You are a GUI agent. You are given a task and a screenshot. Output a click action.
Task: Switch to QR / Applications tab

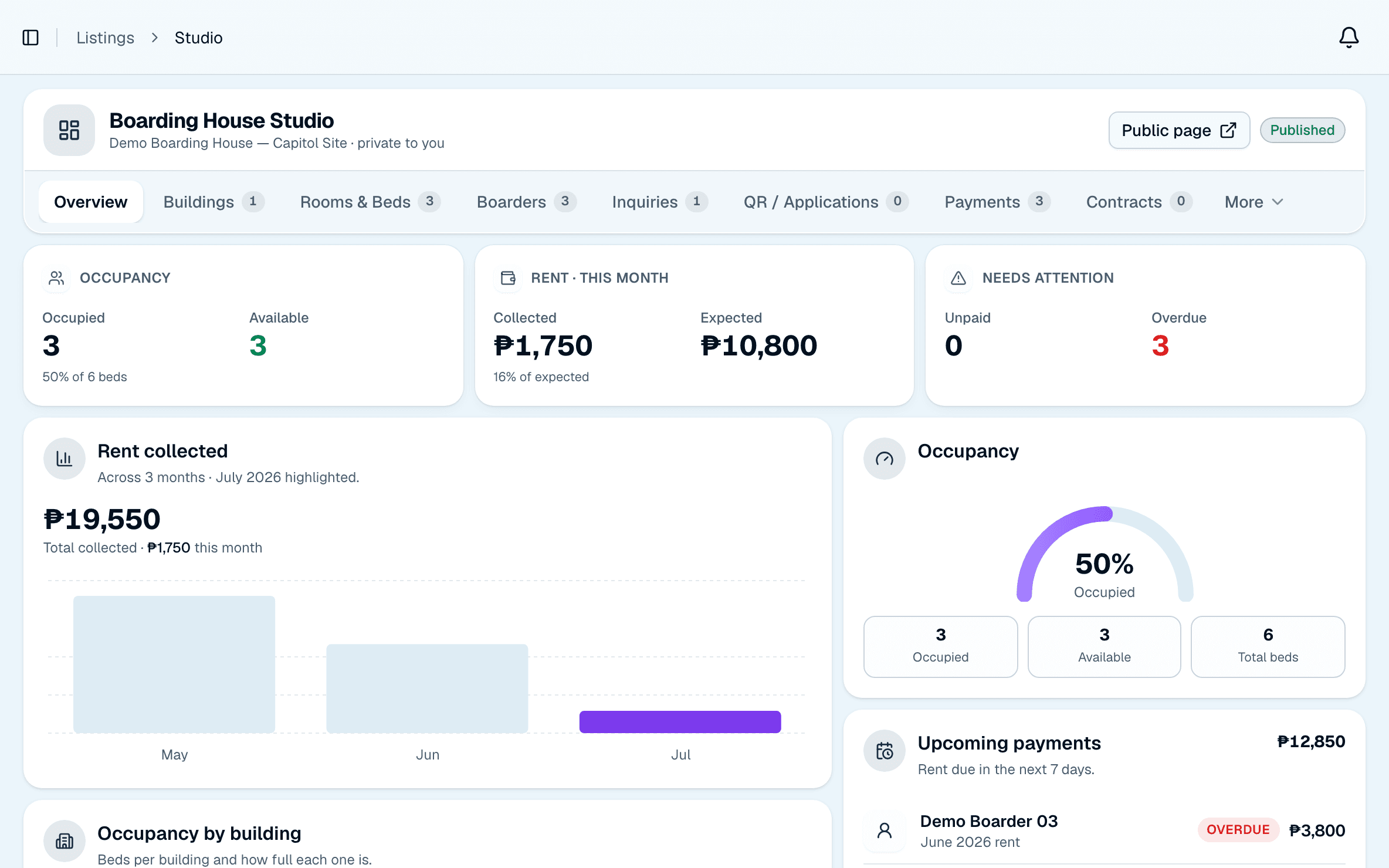pyautogui.click(x=826, y=202)
